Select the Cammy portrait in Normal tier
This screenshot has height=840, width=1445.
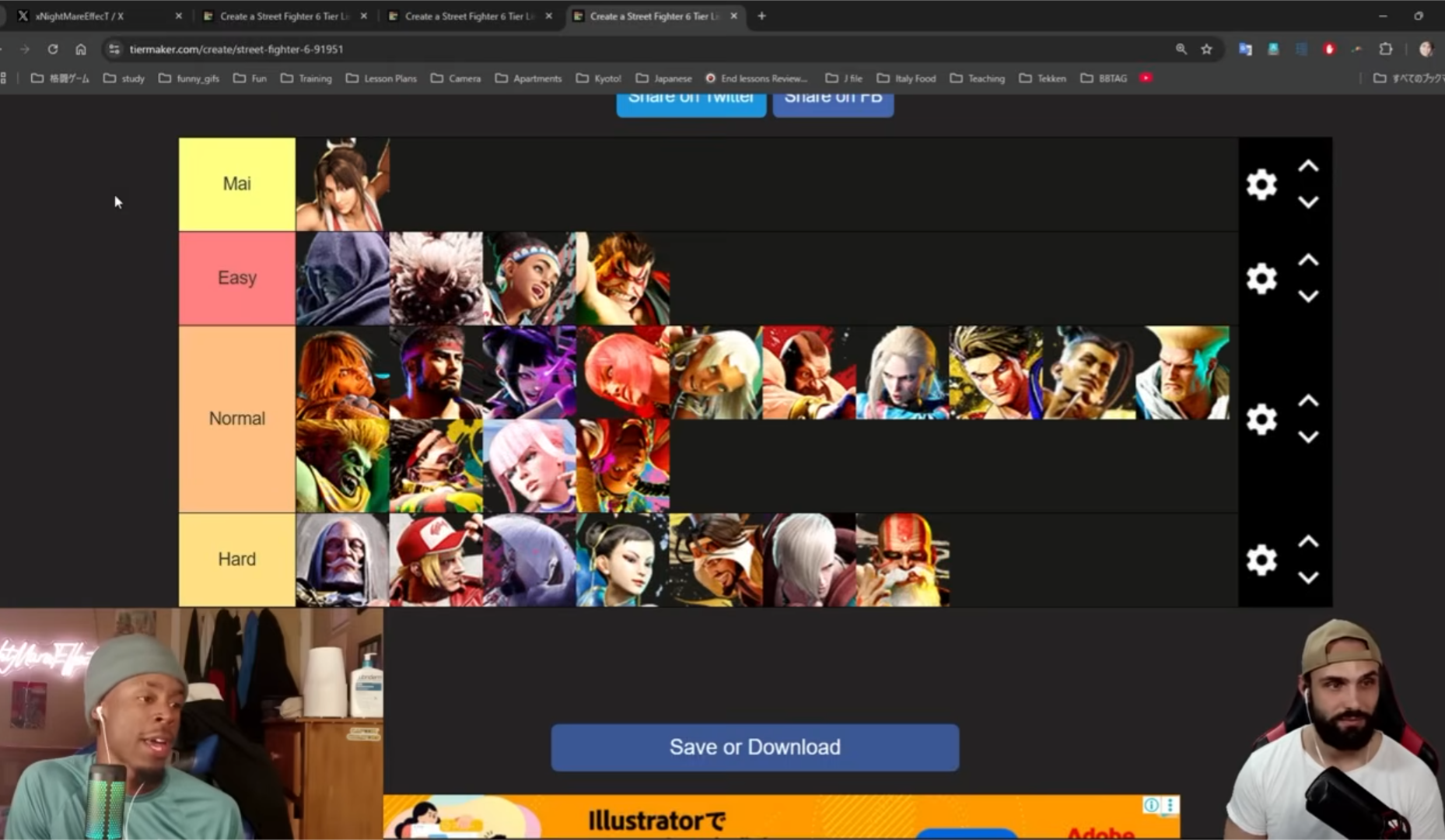903,373
